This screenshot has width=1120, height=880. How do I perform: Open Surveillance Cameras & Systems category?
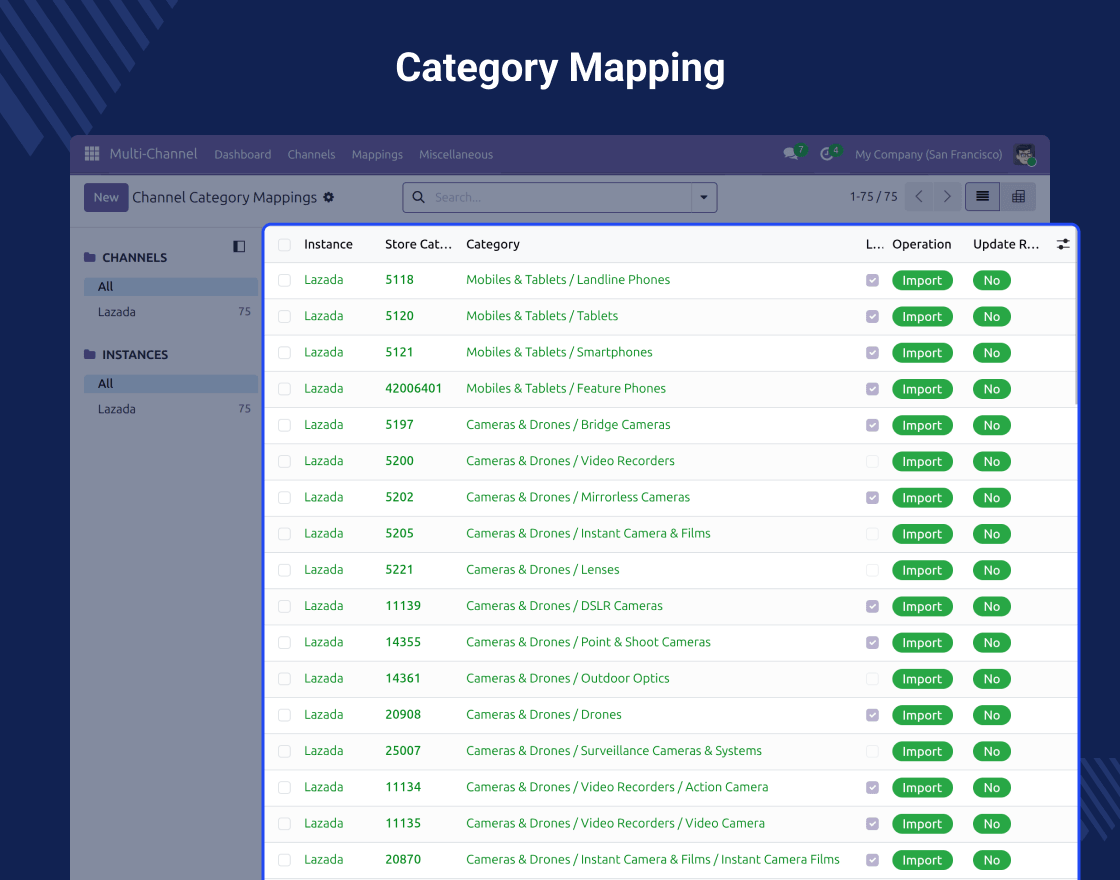614,751
